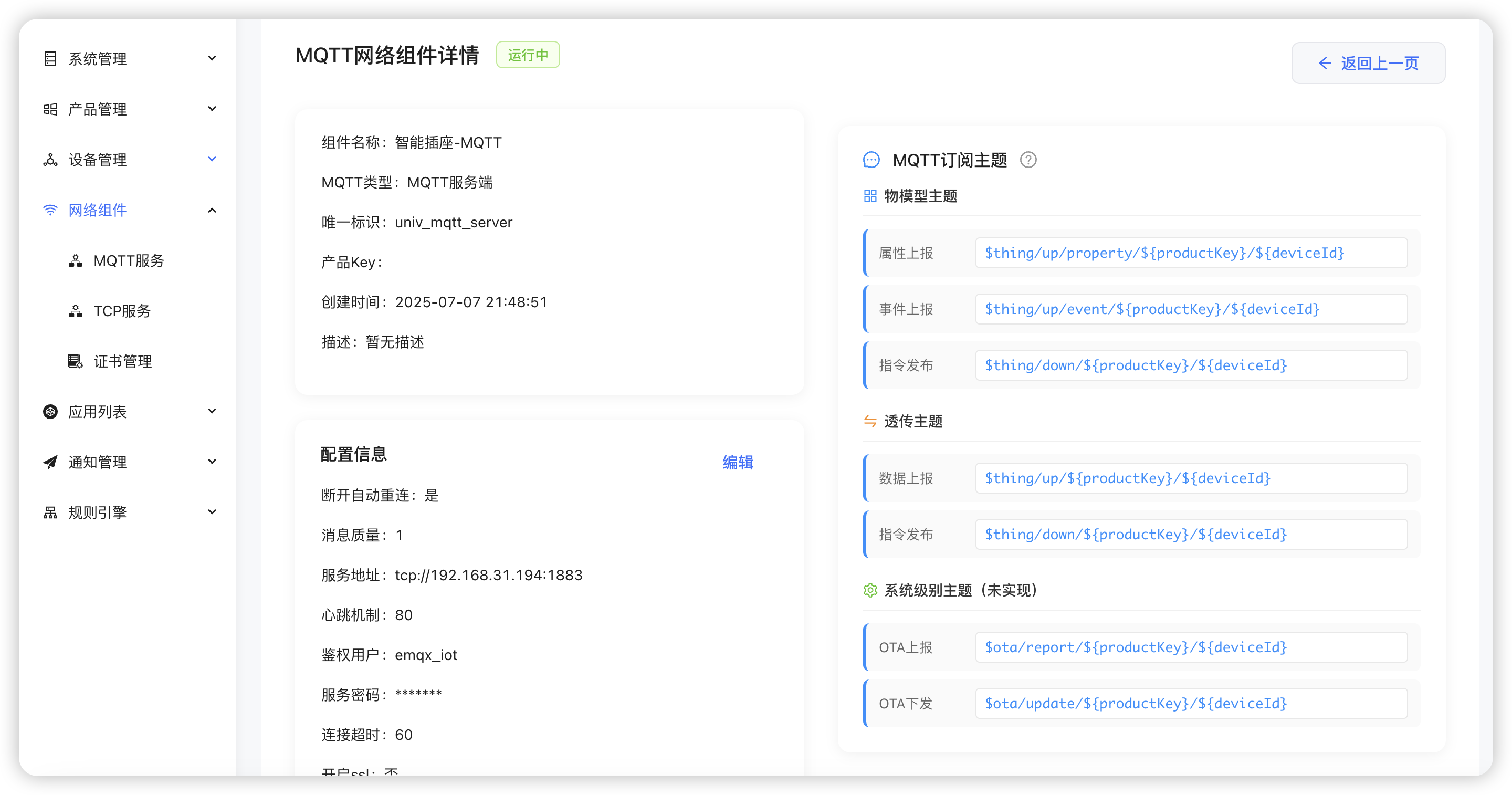Select the 通知管理 paper plane icon

[50, 462]
